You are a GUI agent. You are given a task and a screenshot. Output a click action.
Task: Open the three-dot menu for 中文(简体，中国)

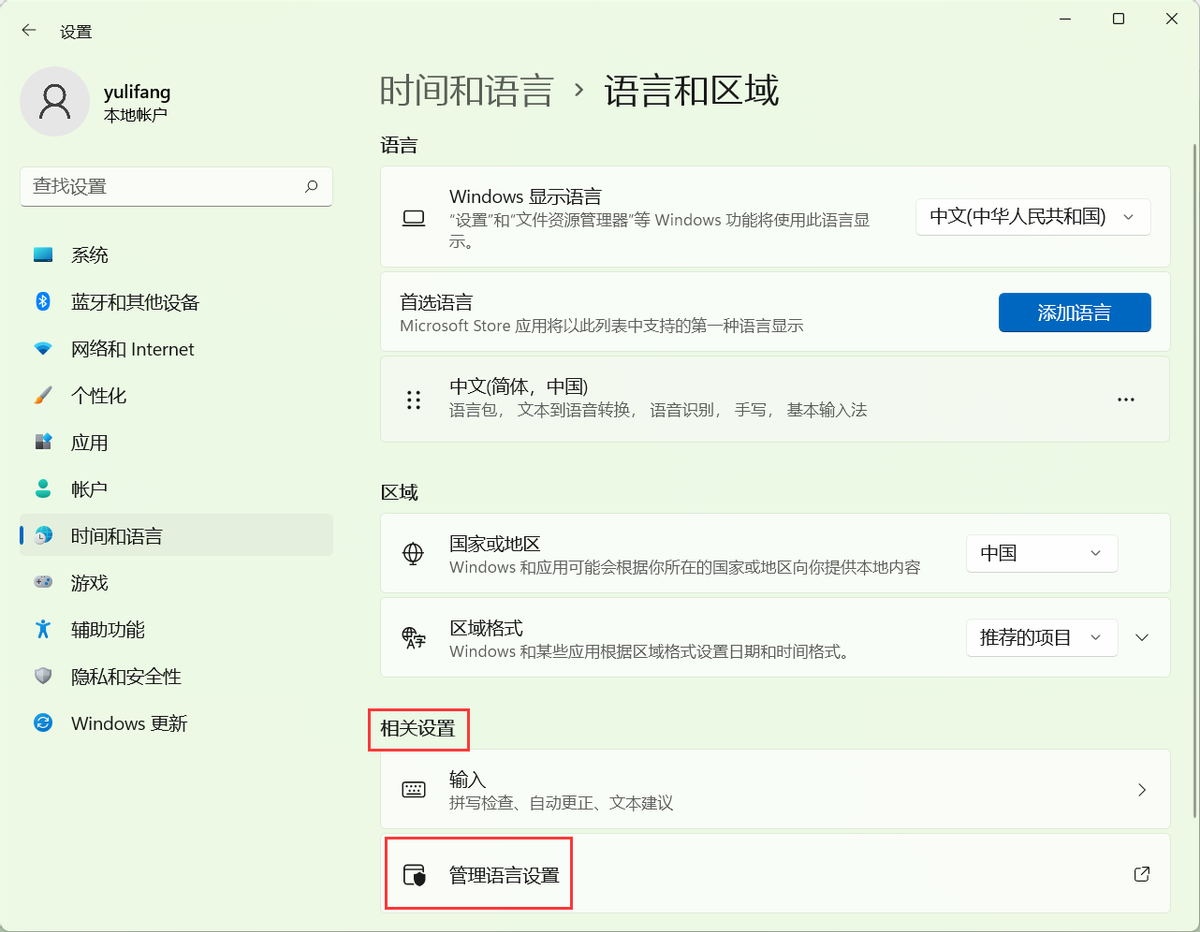point(1126,399)
